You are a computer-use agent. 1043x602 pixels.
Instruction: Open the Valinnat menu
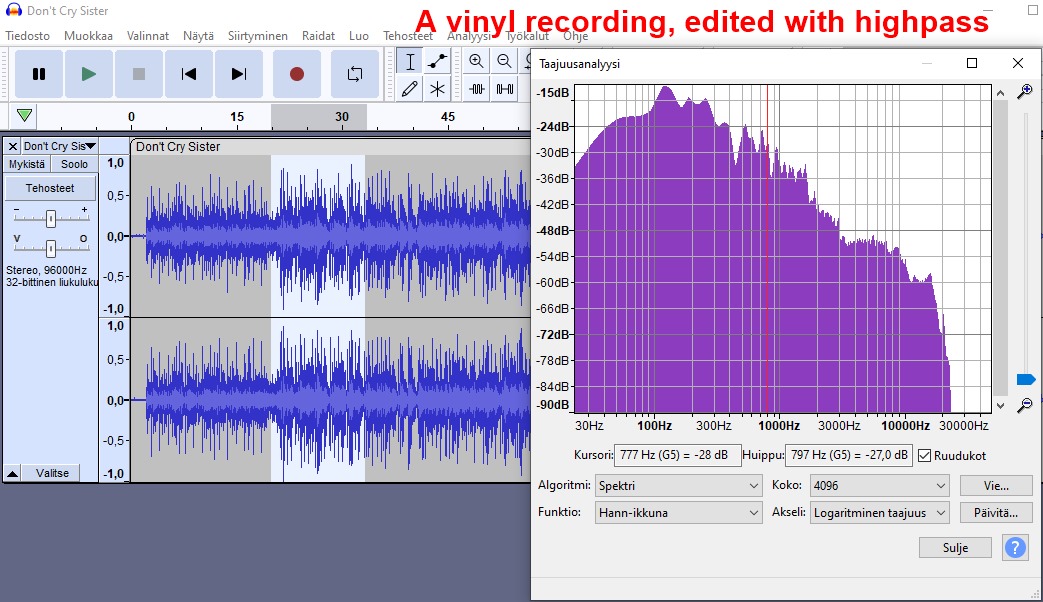[x=148, y=36]
